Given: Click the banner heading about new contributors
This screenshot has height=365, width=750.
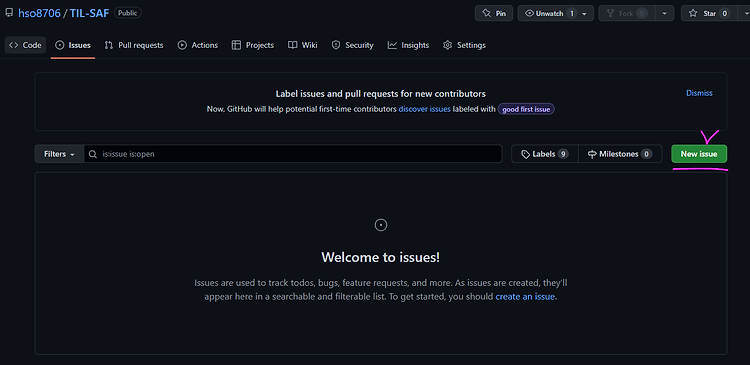Looking at the screenshot, I should 381,94.
